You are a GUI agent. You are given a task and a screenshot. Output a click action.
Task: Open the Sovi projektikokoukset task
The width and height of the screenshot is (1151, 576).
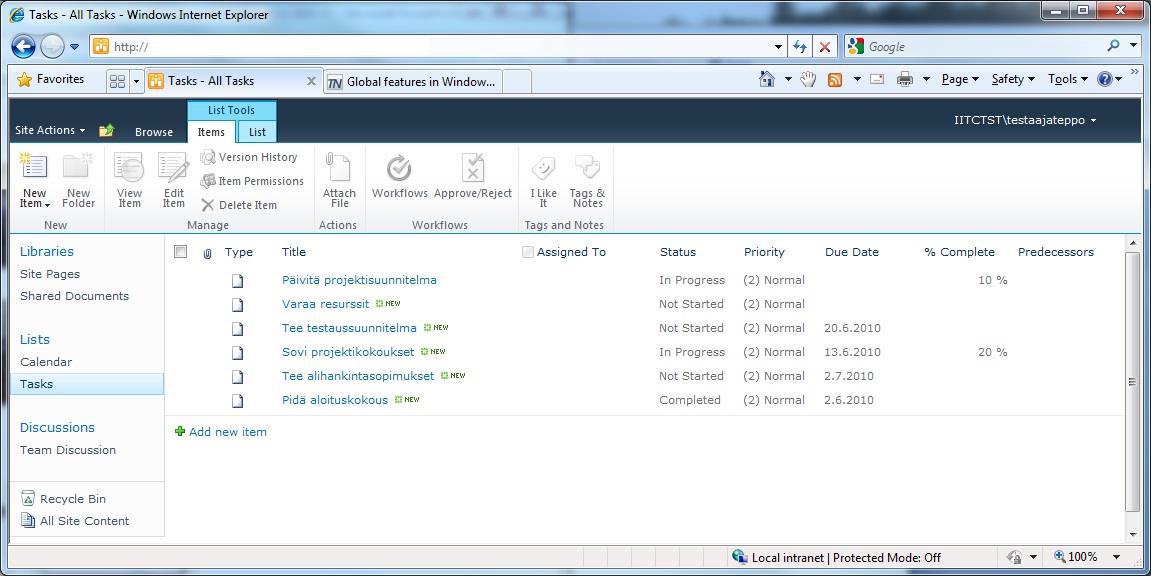(x=348, y=352)
